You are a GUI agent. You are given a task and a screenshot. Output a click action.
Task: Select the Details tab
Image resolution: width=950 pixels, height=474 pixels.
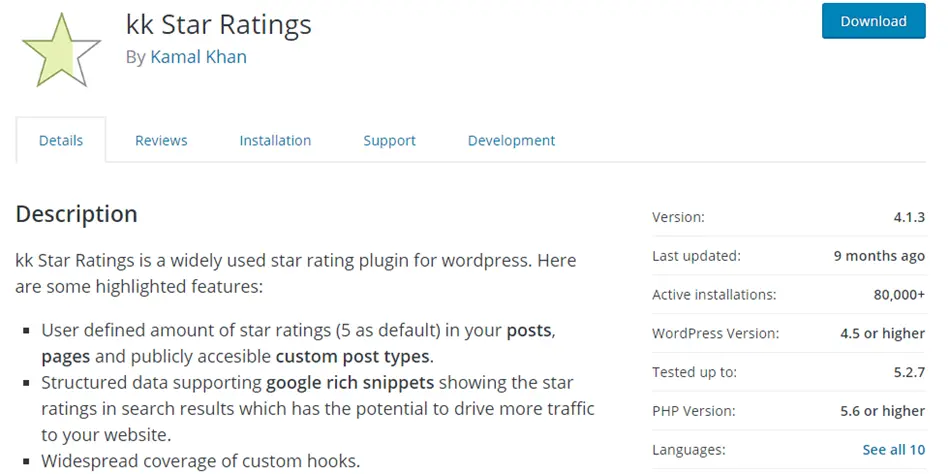[61, 140]
